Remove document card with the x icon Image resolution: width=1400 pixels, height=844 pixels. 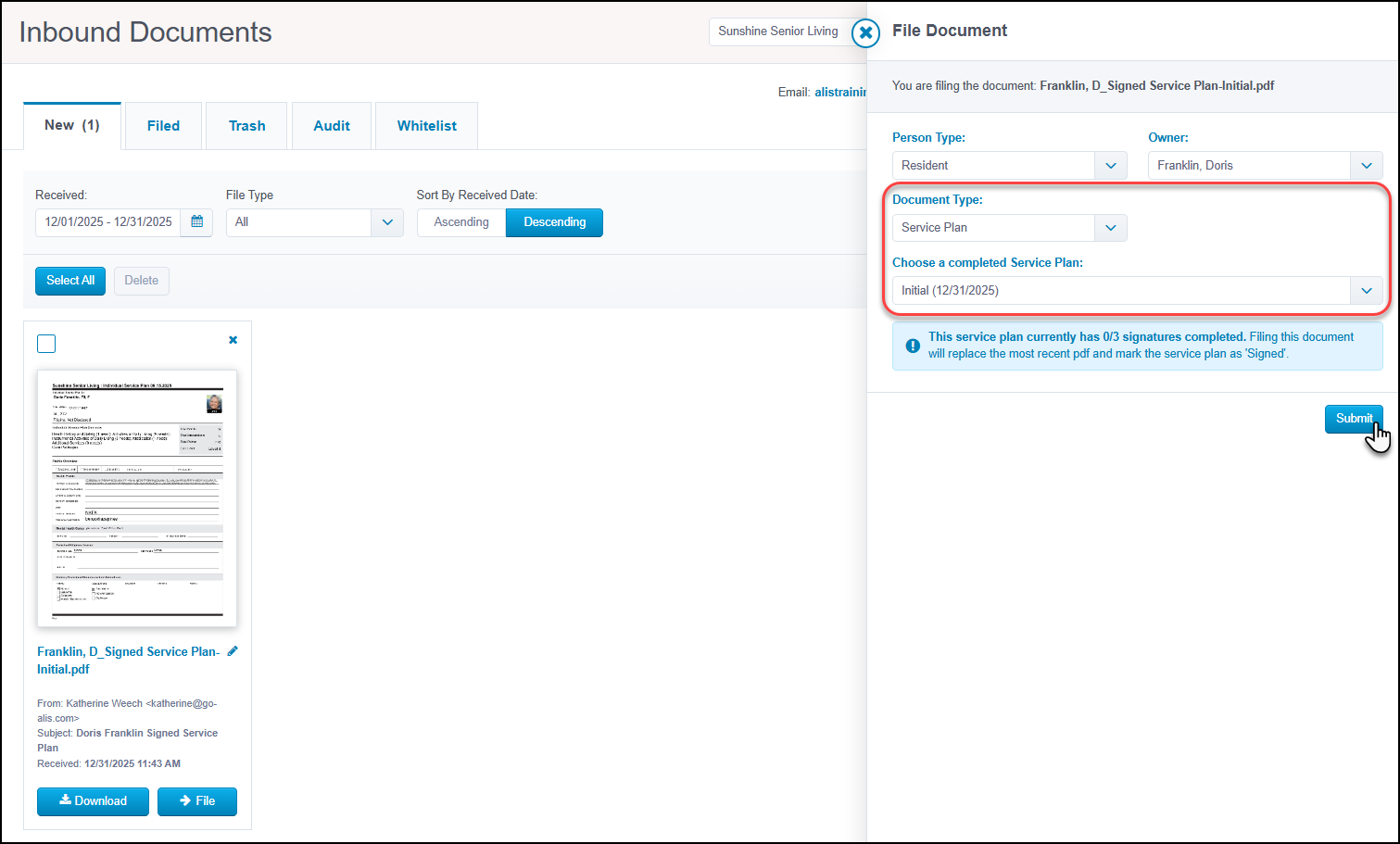click(233, 340)
